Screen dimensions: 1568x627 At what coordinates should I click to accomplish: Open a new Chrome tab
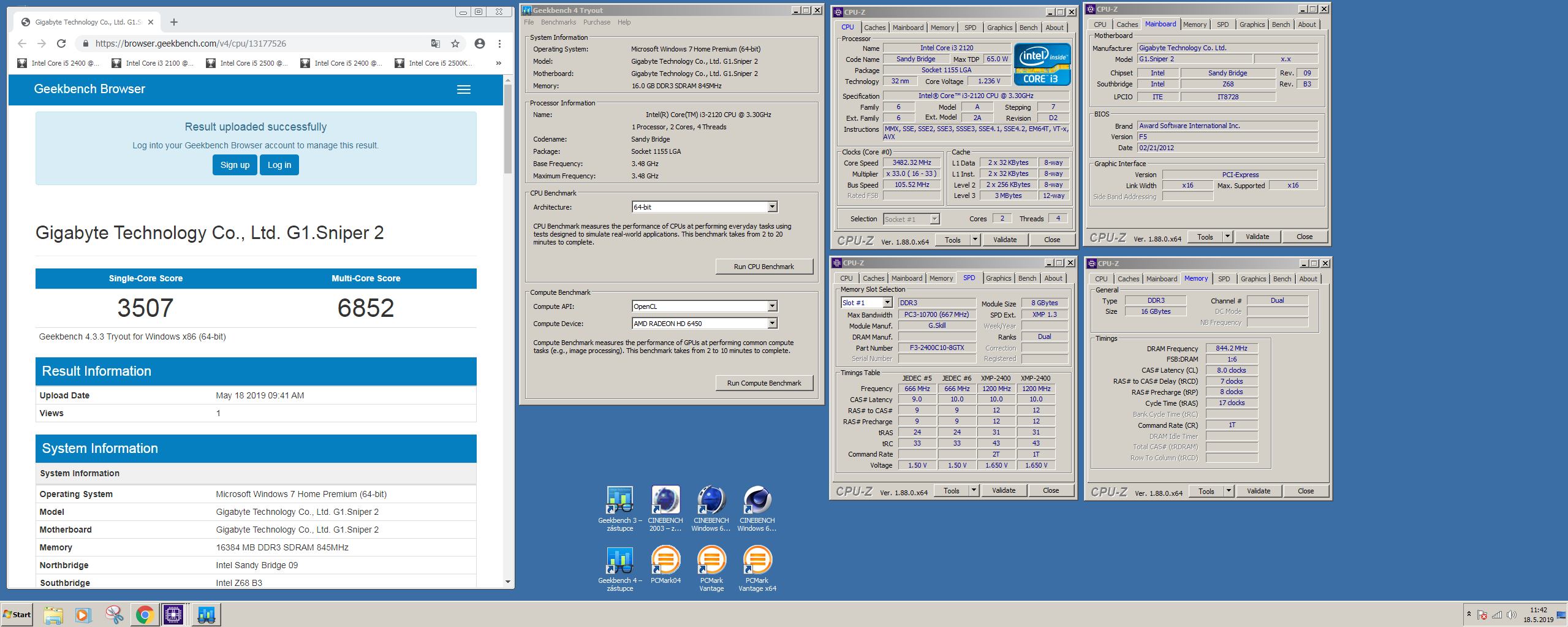point(174,22)
